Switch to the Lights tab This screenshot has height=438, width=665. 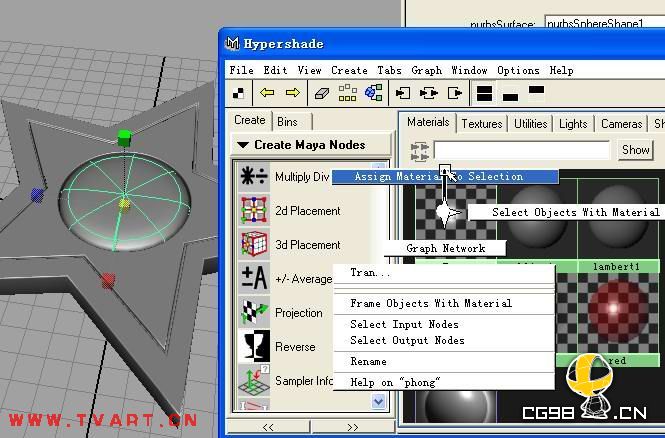573,124
